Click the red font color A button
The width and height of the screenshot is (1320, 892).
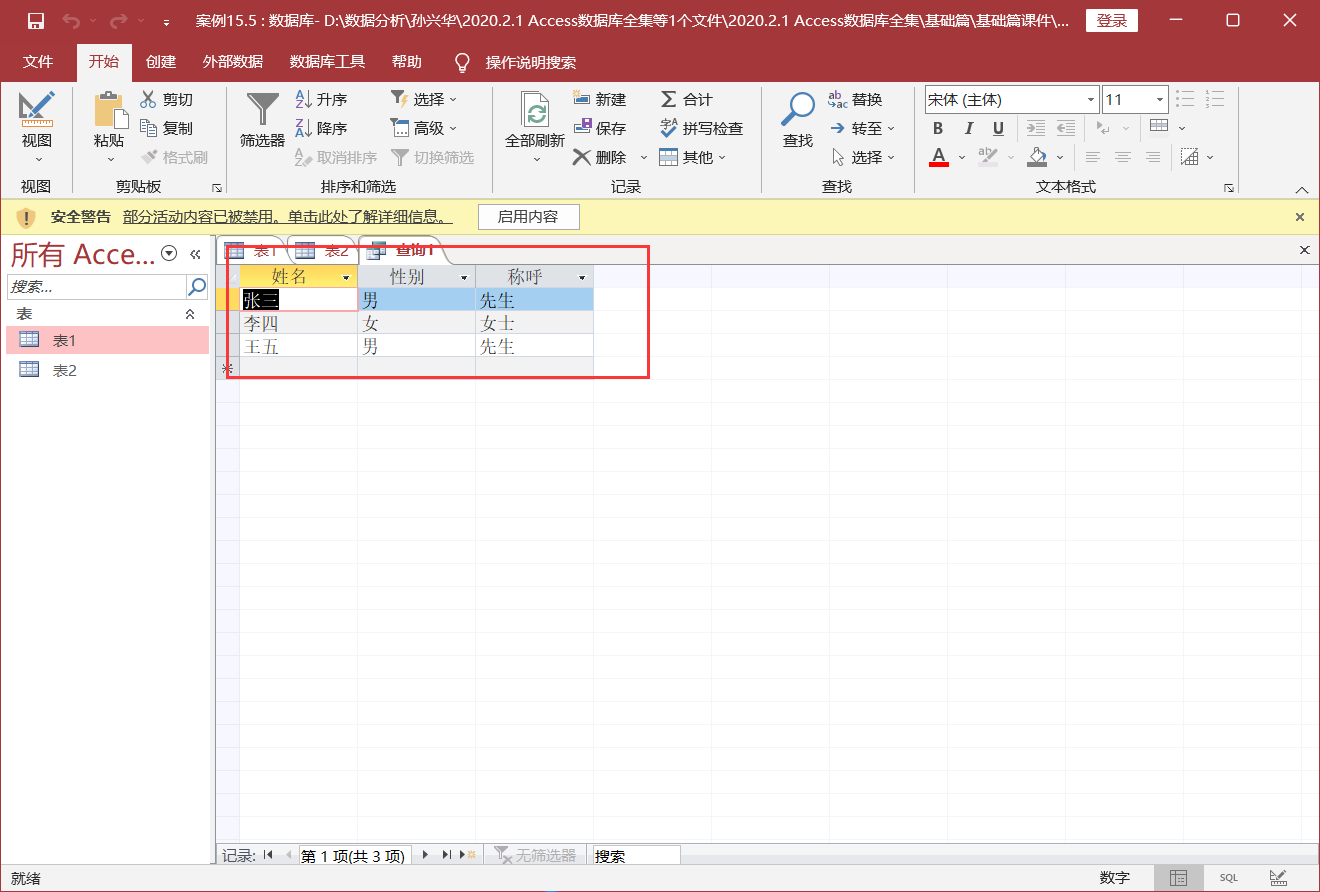coord(938,157)
